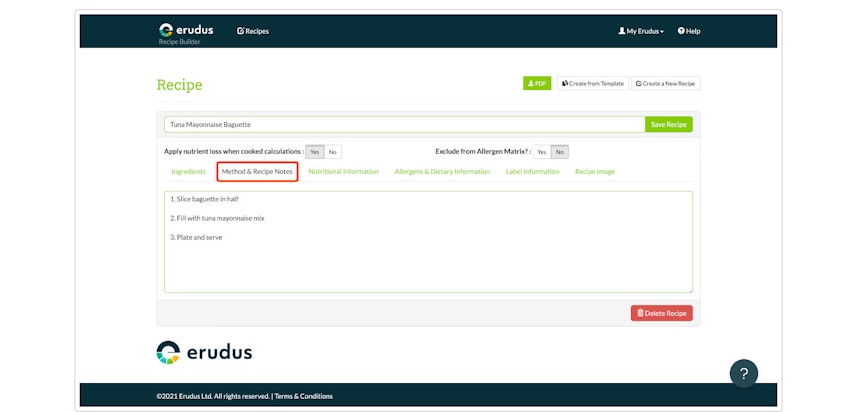This screenshot has height=412, width=858.
Task: Switch to the Ingredients tab
Action: pos(188,171)
